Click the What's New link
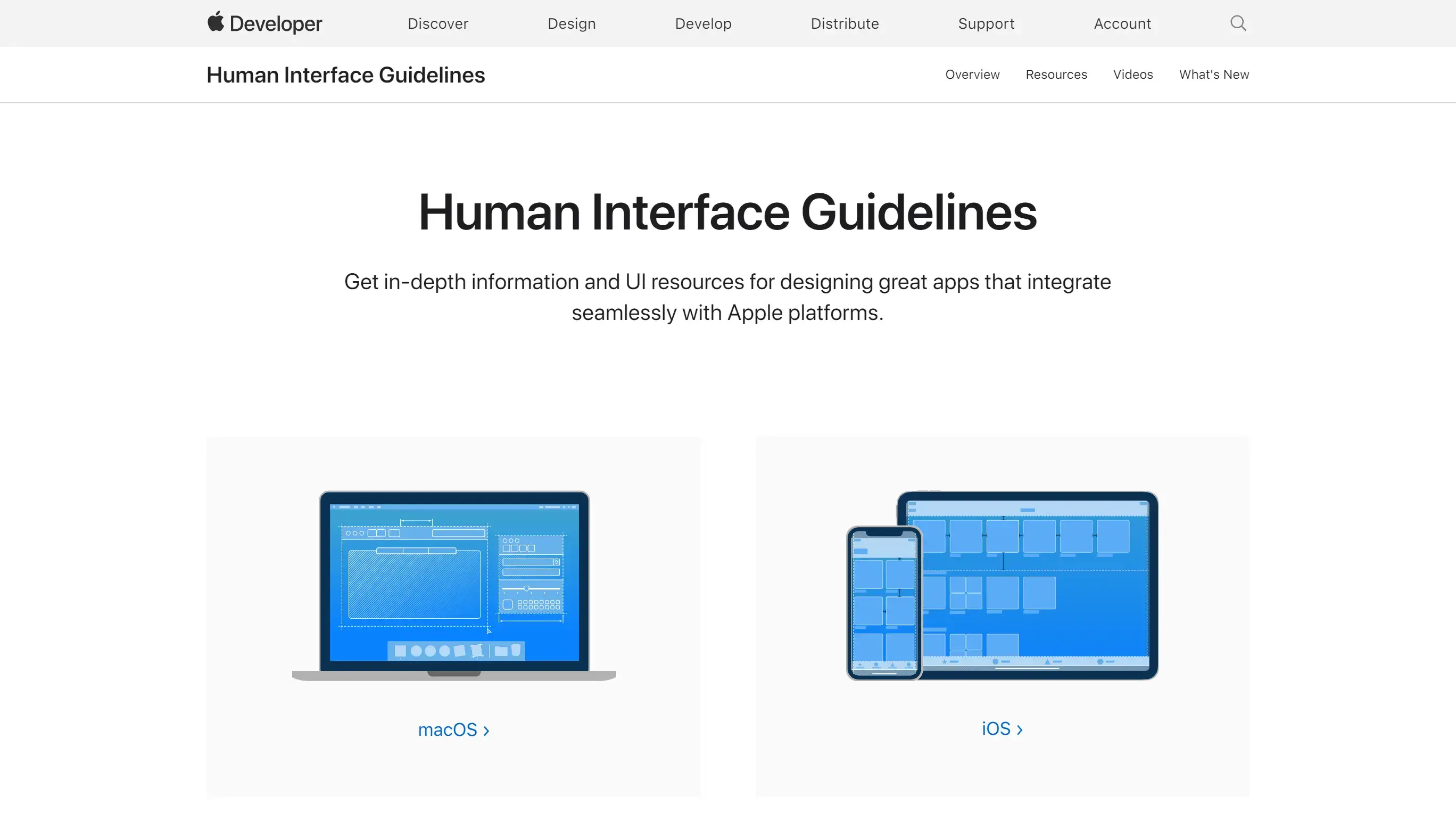Screen dimensions: 1456x820 (1214, 74)
